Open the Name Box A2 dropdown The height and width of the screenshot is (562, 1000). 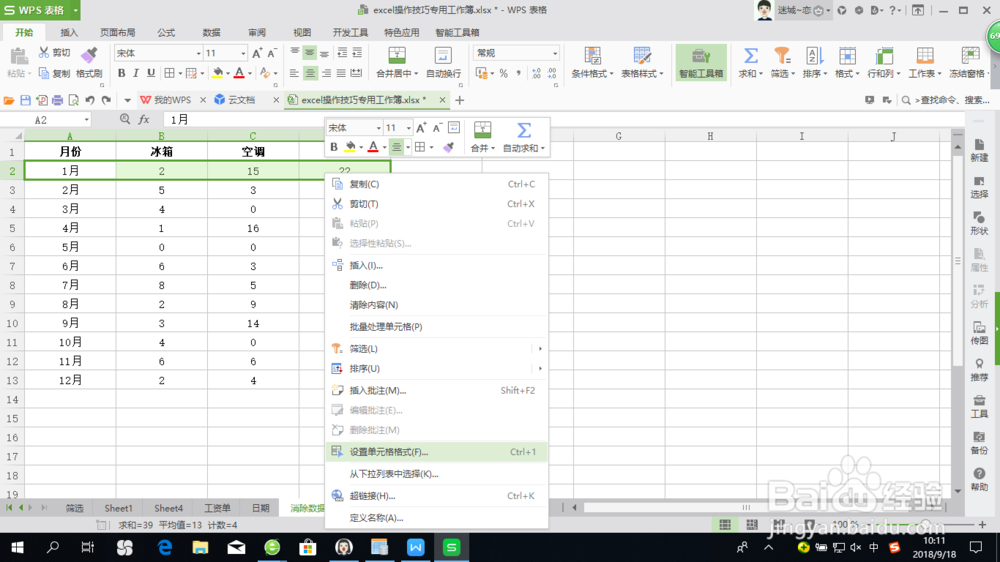(x=86, y=120)
